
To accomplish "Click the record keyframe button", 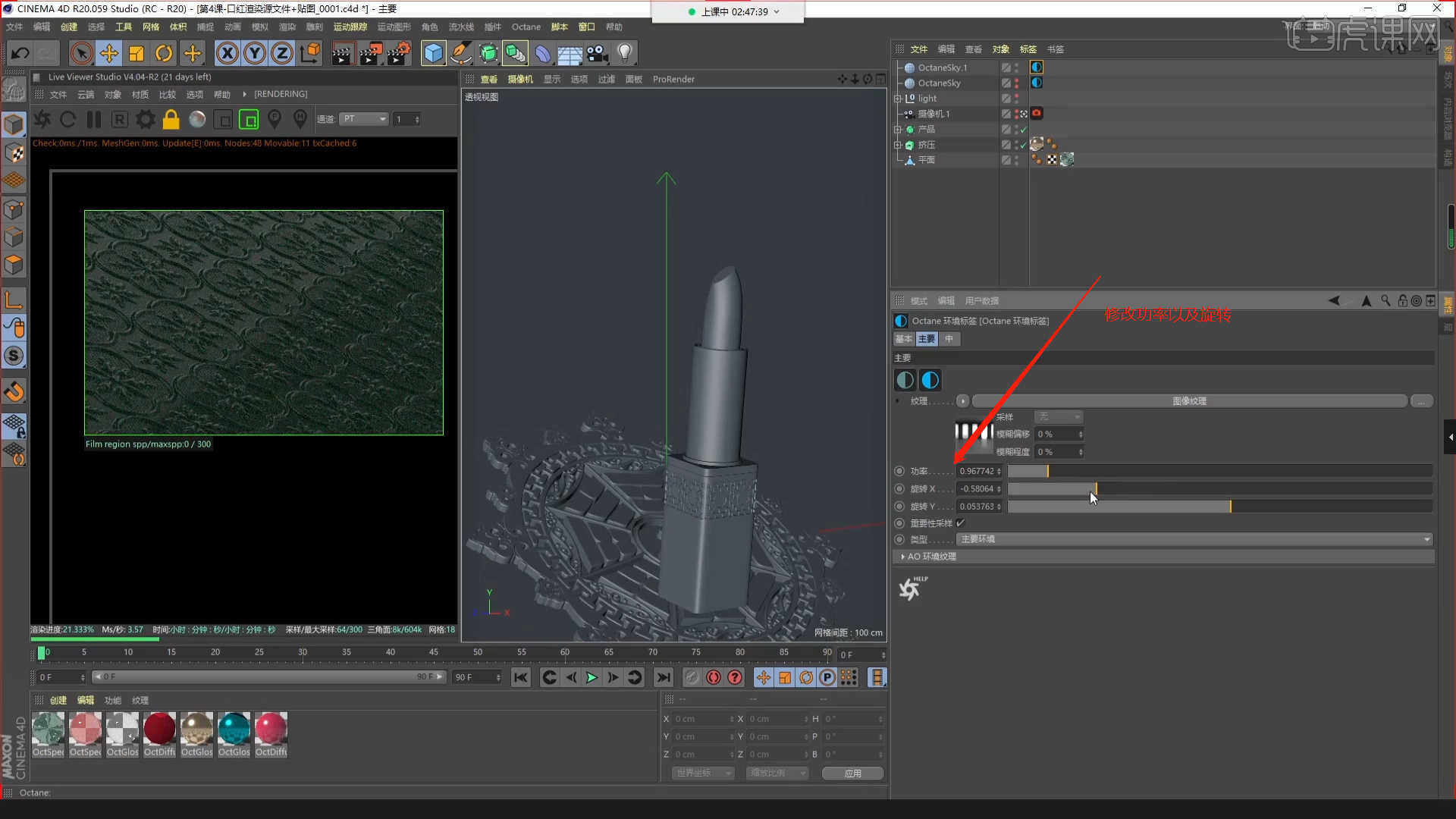I will 713,677.
